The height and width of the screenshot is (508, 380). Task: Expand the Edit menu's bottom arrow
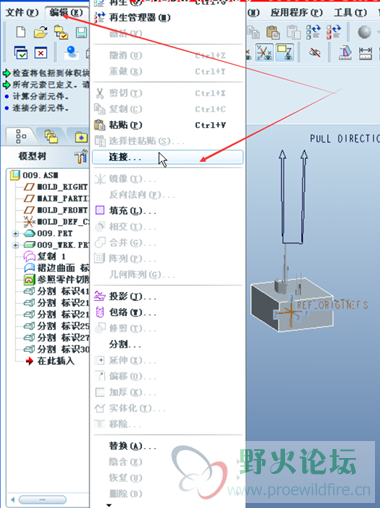109,505
